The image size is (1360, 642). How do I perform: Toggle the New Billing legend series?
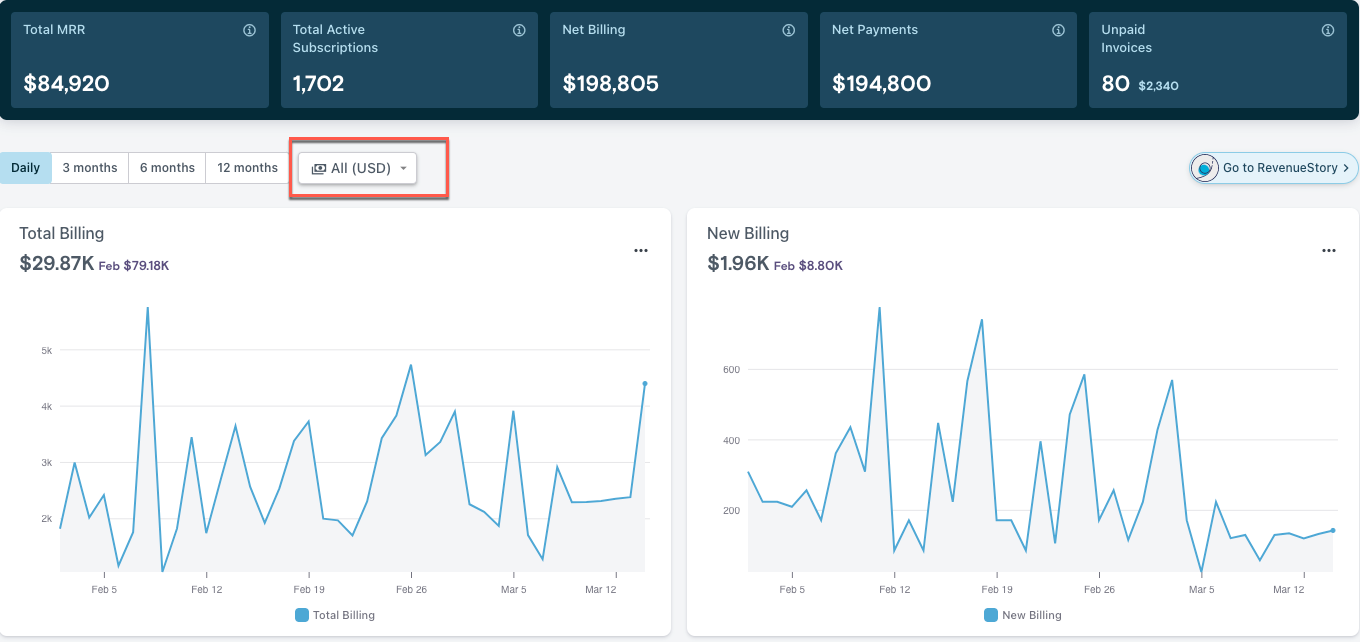pos(1031,615)
